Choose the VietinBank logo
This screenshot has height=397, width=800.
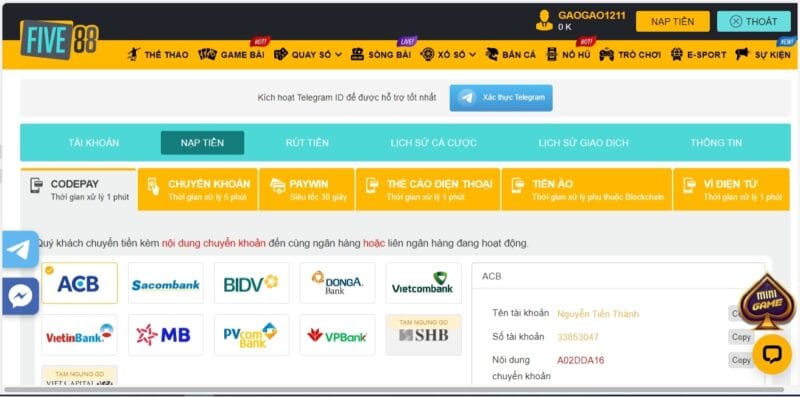tap(80, 335)
